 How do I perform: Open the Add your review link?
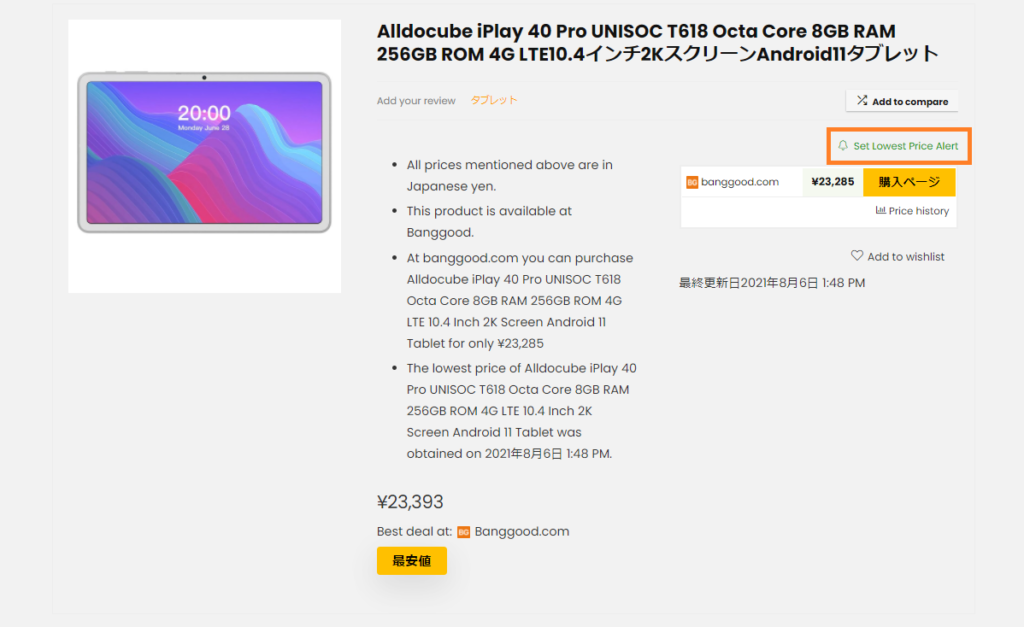click(416, 101)
